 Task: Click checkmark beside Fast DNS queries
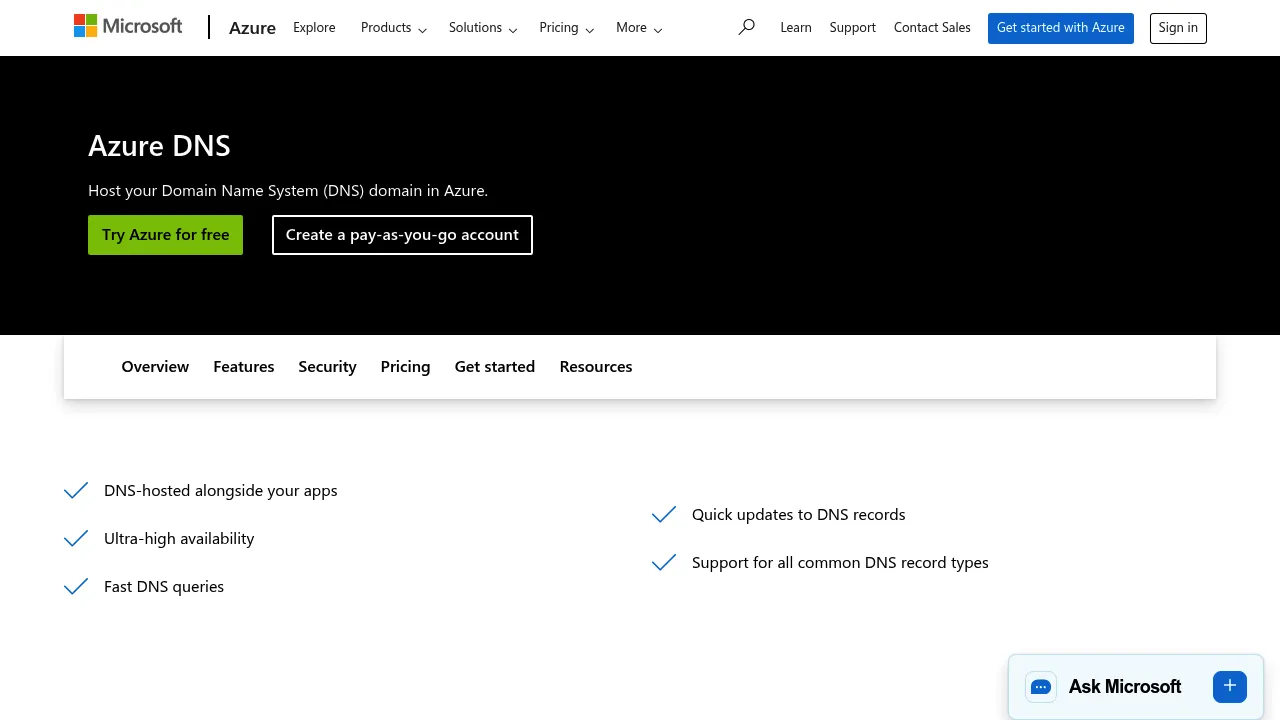point(76,586)
